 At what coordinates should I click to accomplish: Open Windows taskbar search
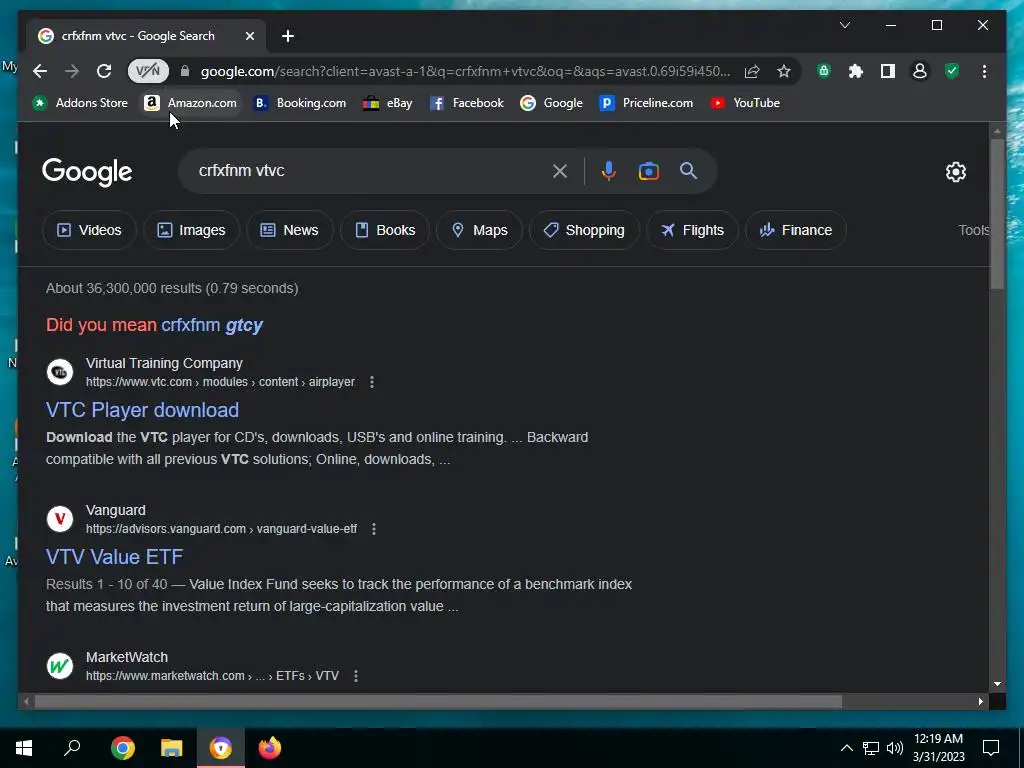[72, 748]
